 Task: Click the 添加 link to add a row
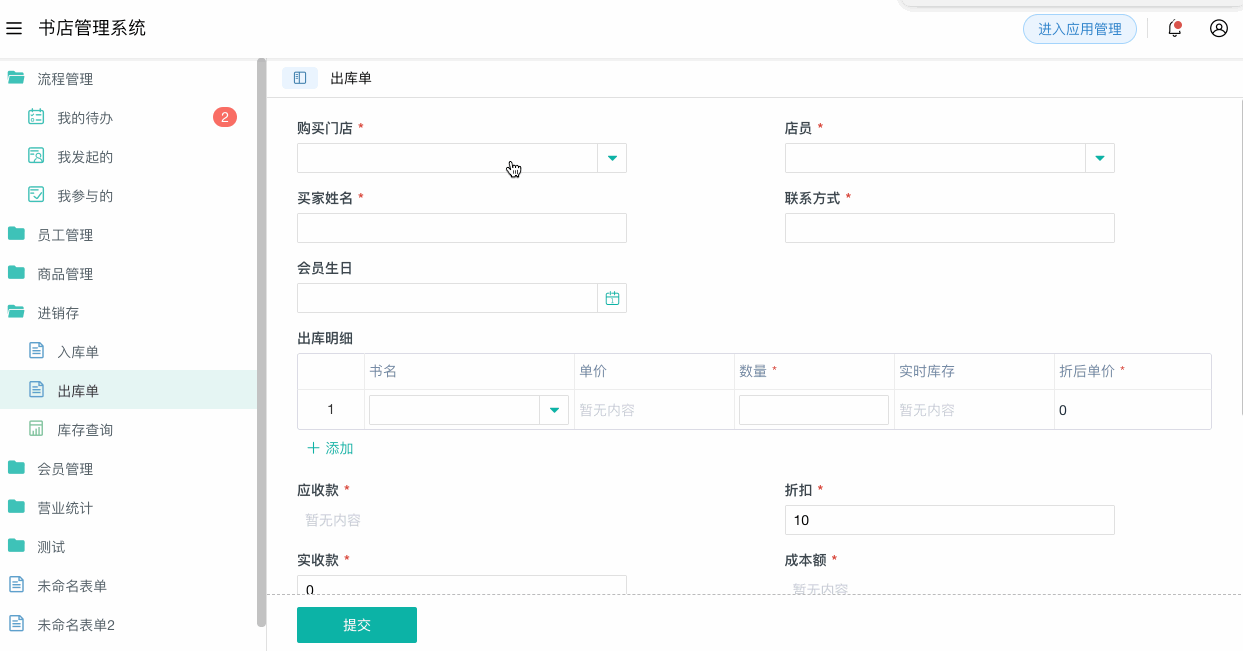tap(330, 447)
